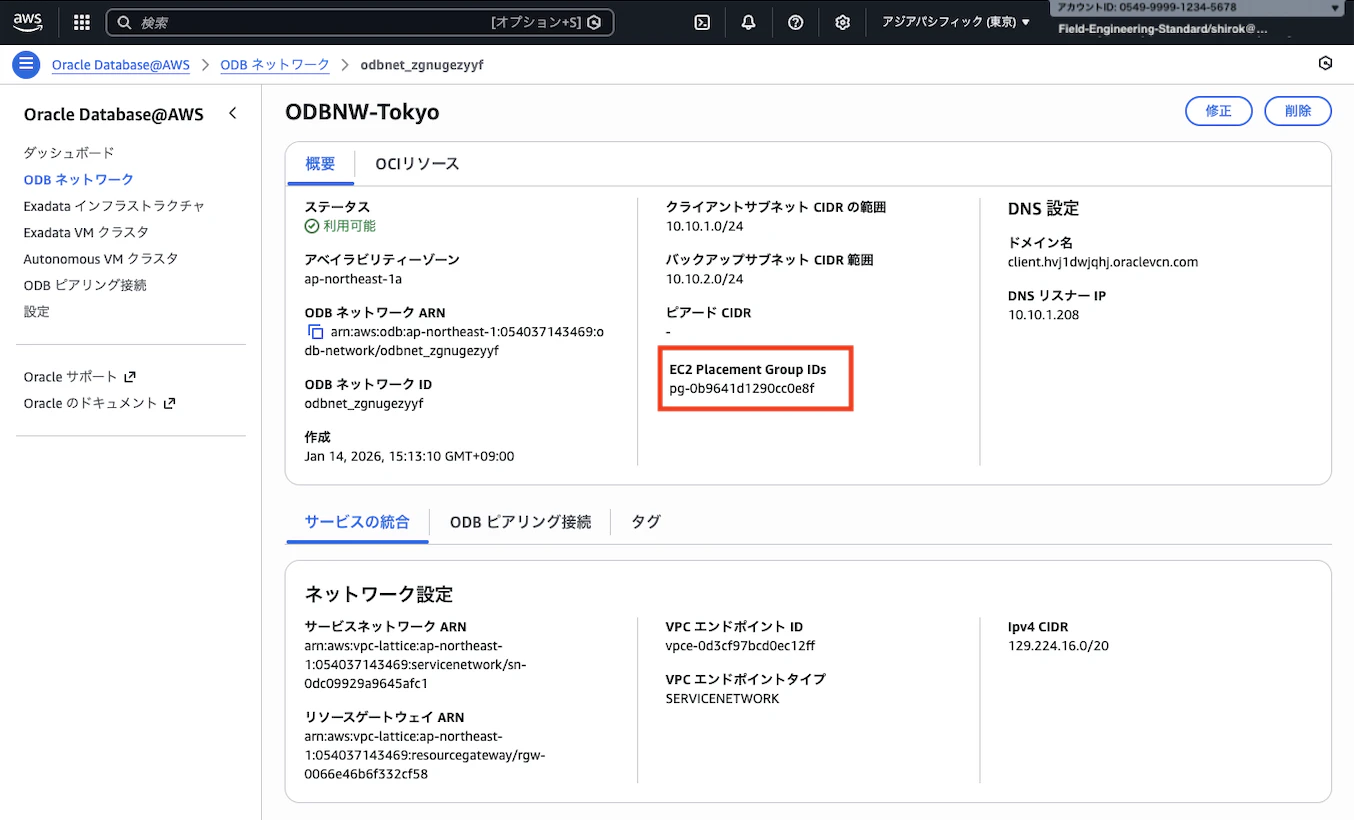
Task: Select the サービスの統合 tab
Action: [357, 522]
